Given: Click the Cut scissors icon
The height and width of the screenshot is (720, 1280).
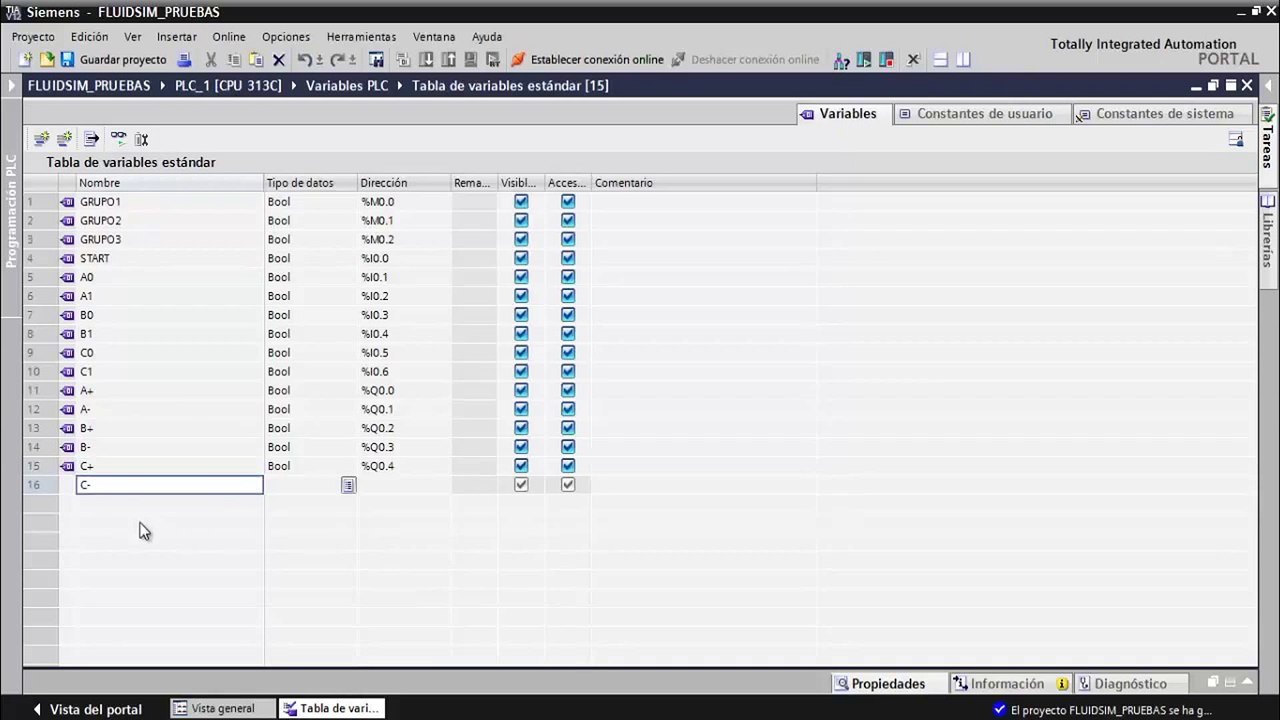Looking at the screenshot, I should point(211,60).
